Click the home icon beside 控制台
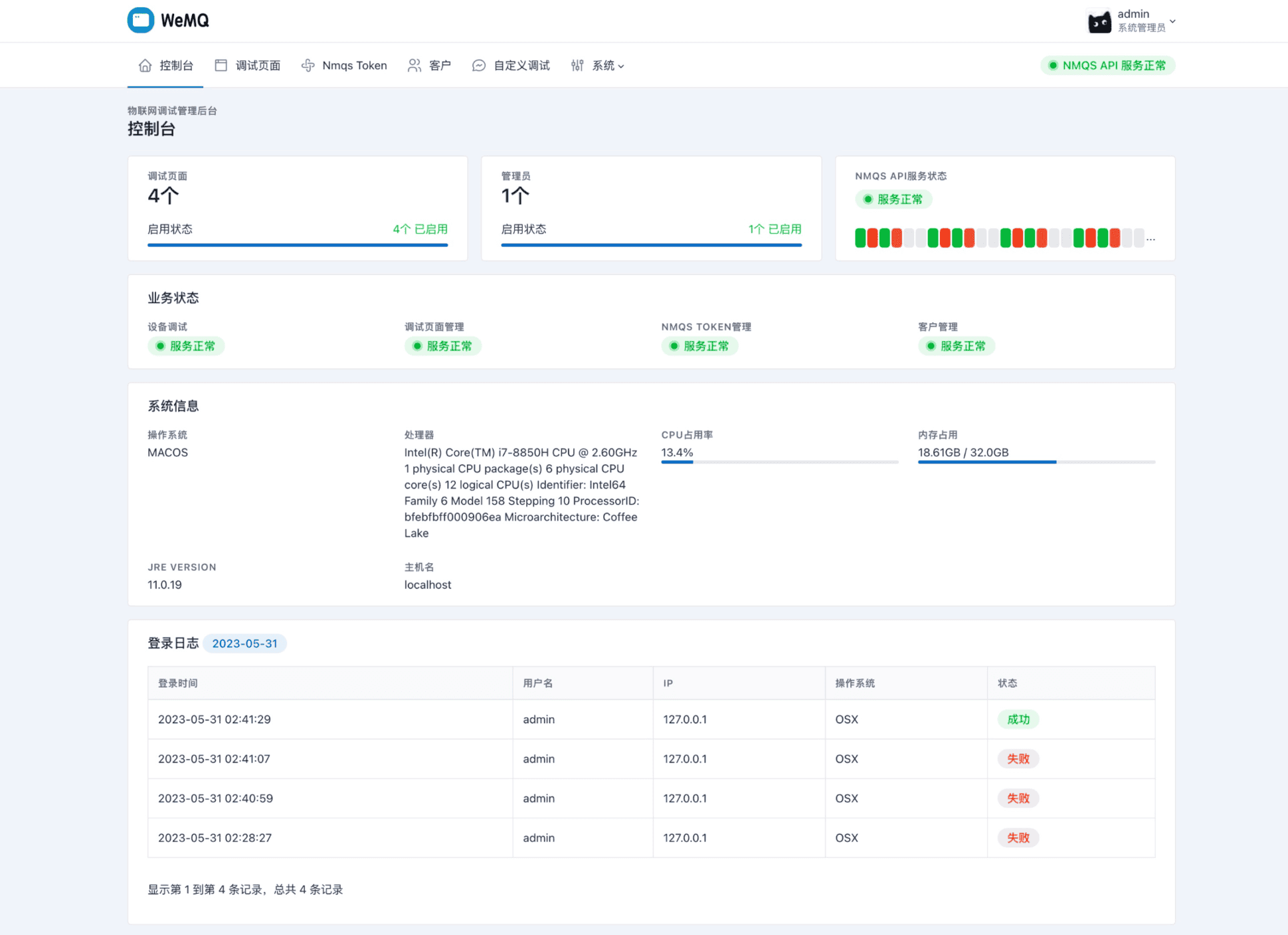Viewport: 1288px width, 935px height. 145,65
